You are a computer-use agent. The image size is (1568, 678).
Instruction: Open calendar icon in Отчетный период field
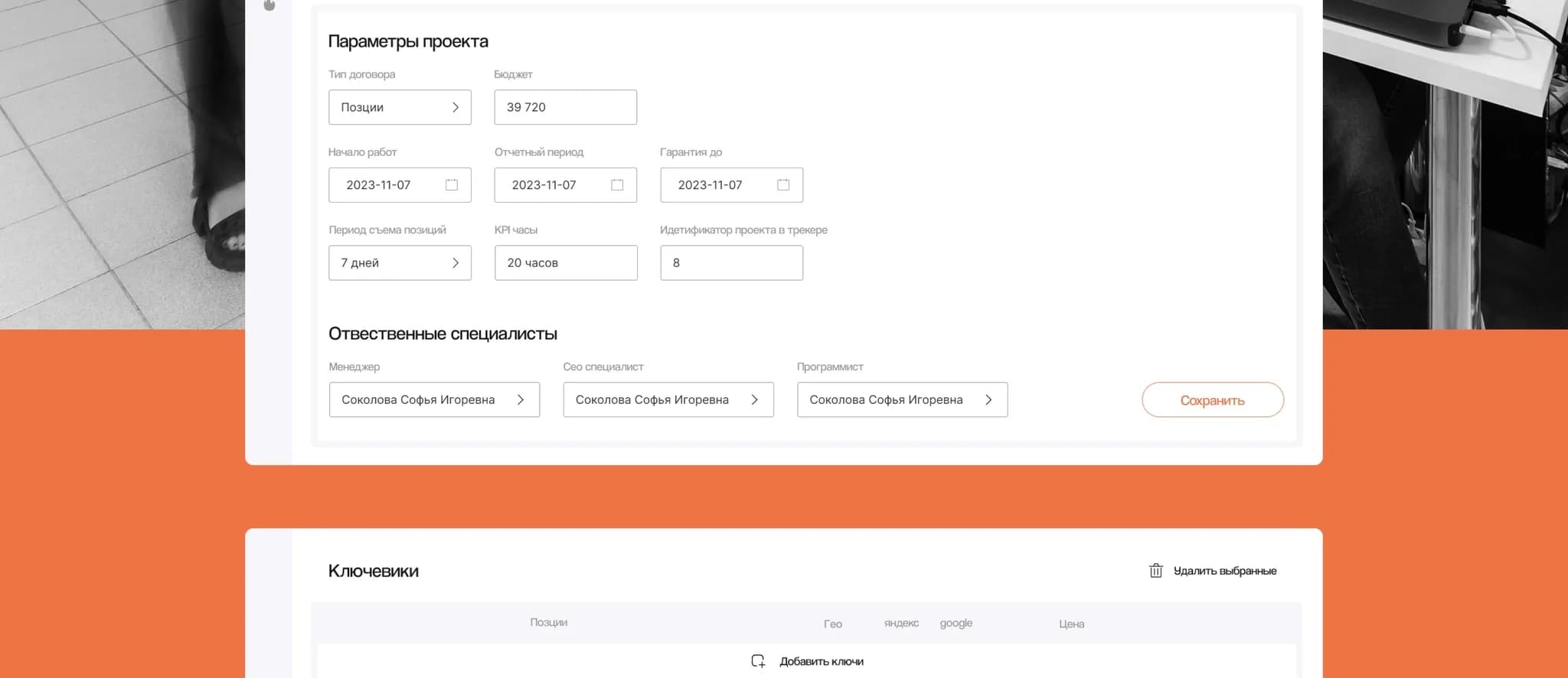coord(617,185)
